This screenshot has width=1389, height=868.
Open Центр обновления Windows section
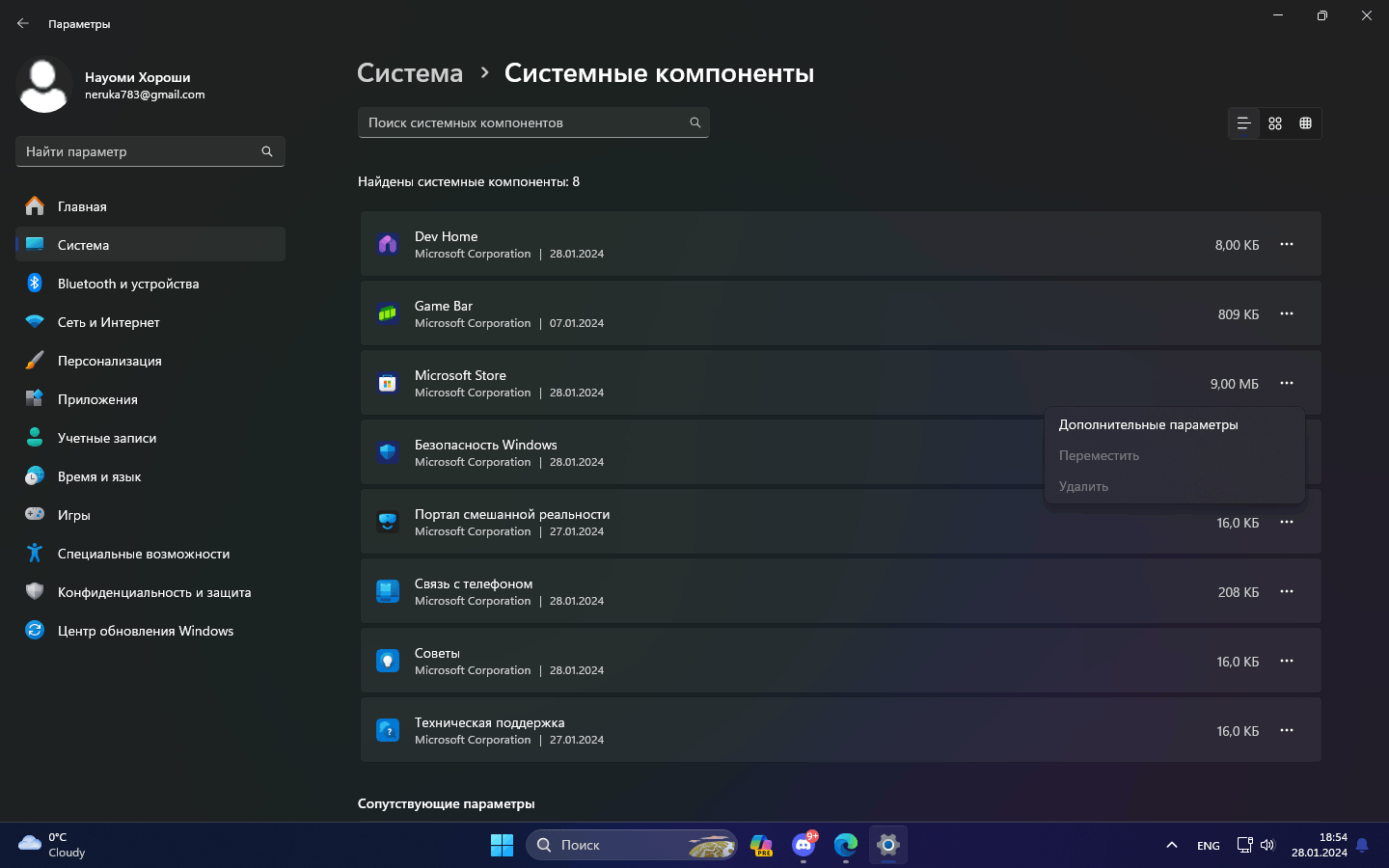pos(150,630)
